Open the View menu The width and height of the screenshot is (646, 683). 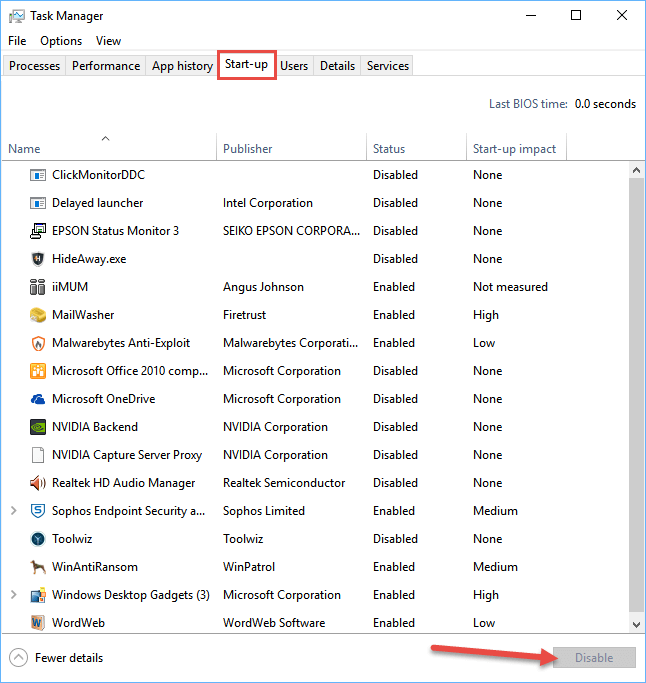[x=108, y=41]
